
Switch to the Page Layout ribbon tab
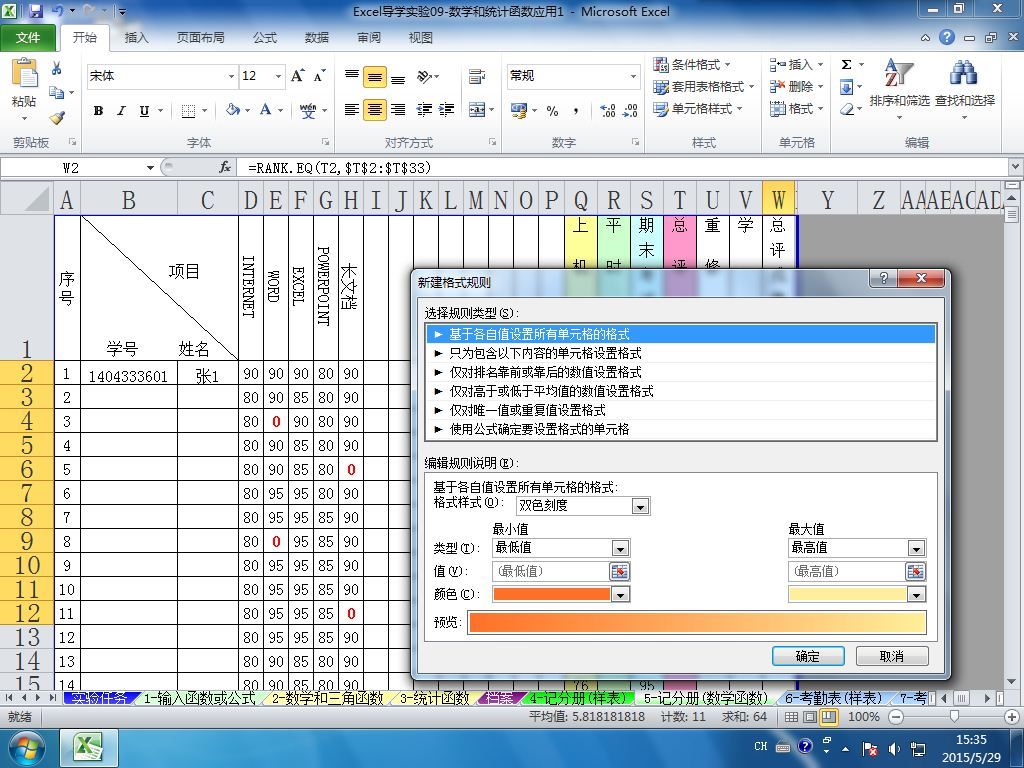coord(200,38)
